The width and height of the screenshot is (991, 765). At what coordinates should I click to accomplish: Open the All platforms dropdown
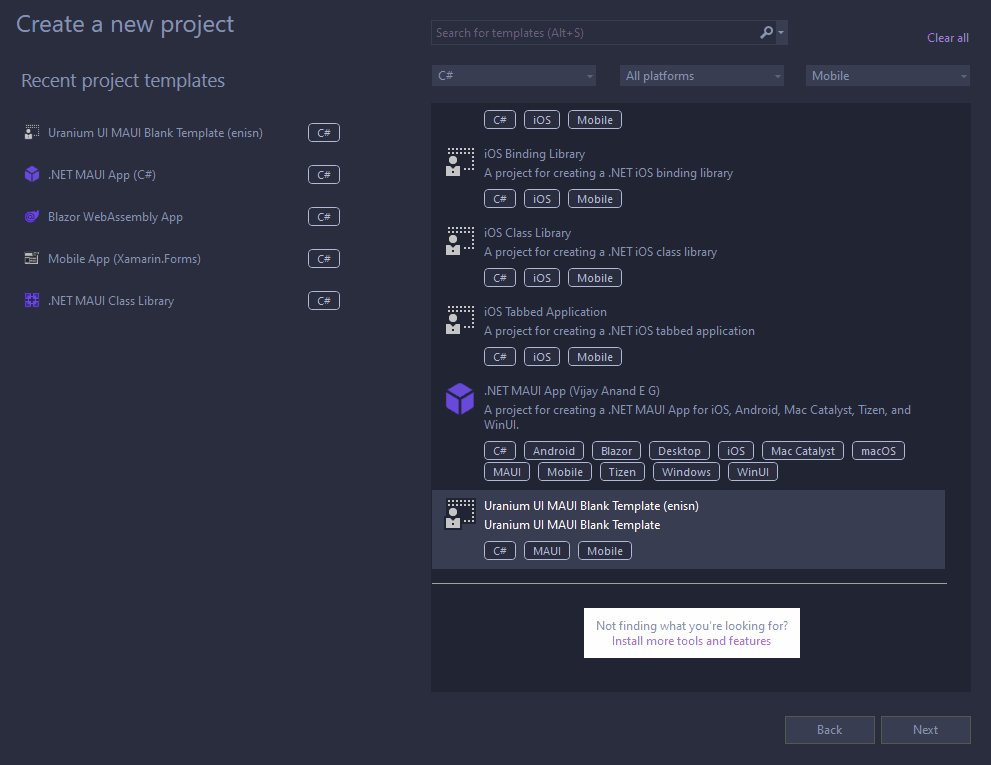point(701,75)
